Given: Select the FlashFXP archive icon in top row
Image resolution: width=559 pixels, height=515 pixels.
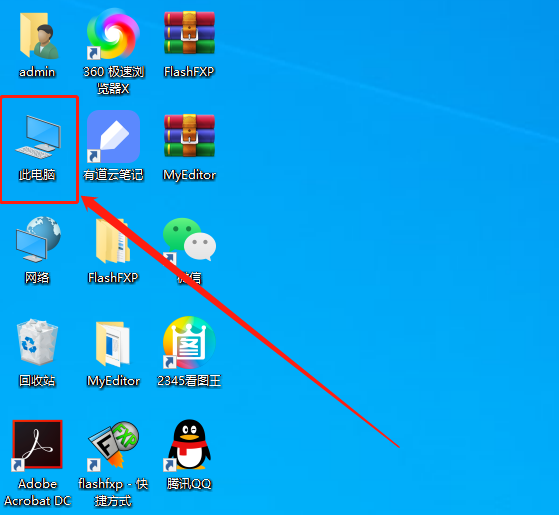Looking at the screenshot, I should 189,33.
